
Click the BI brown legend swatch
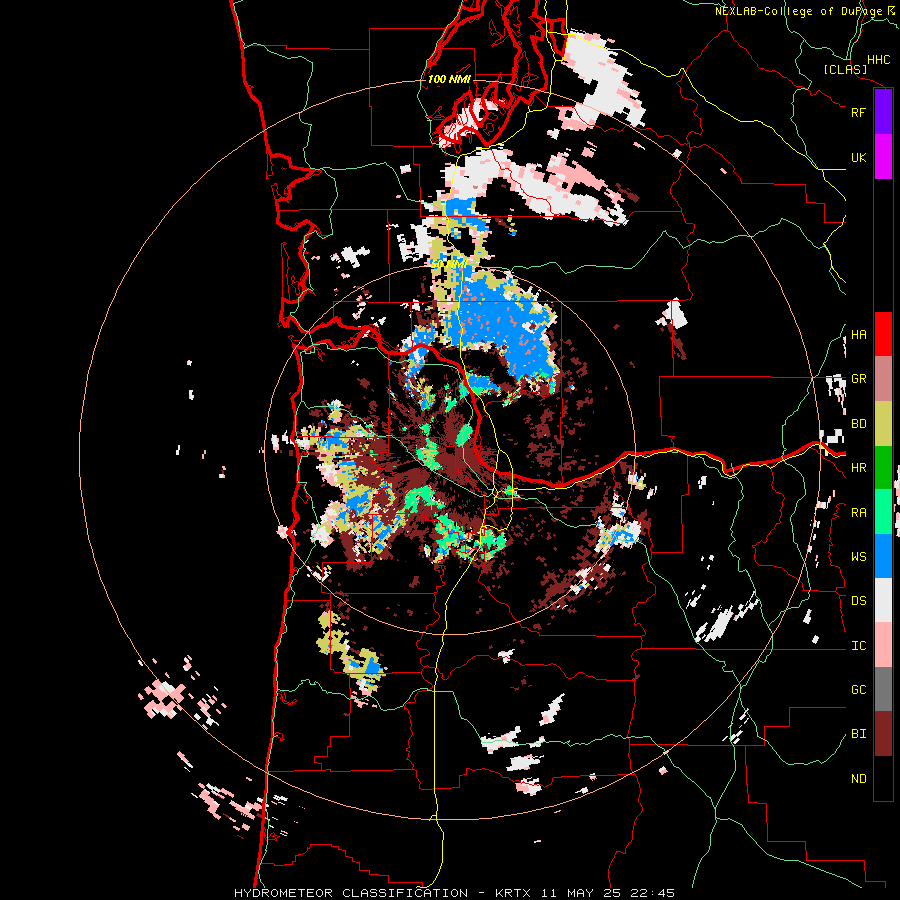[883, 734]
